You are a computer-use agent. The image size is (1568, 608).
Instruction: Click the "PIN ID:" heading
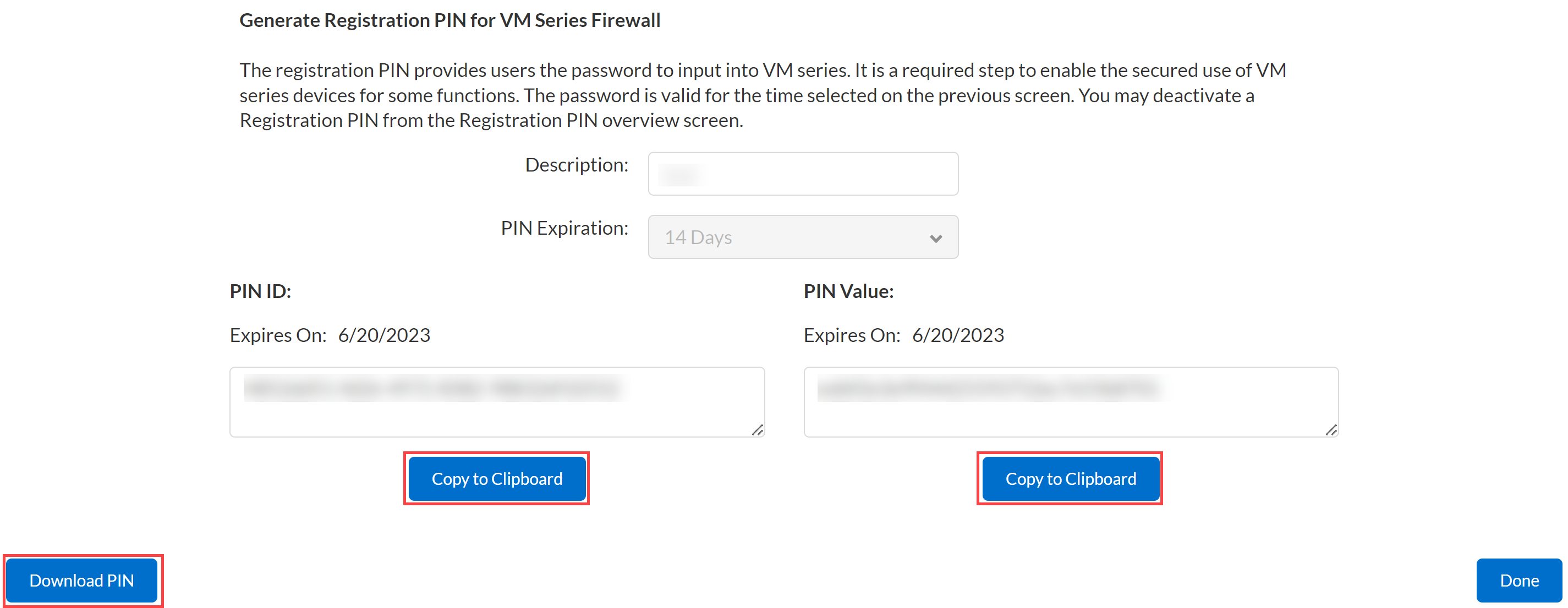[x=261, y=291]
